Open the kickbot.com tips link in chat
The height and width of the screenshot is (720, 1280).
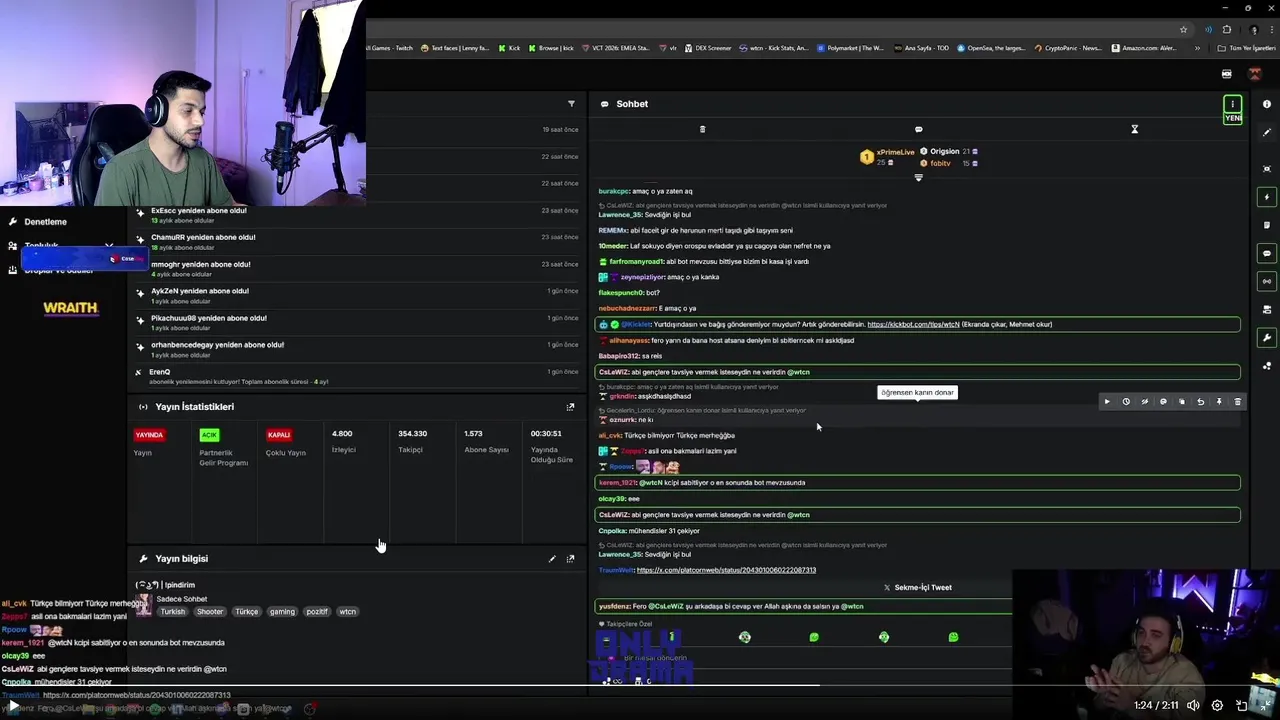click(x=913, y=324)
